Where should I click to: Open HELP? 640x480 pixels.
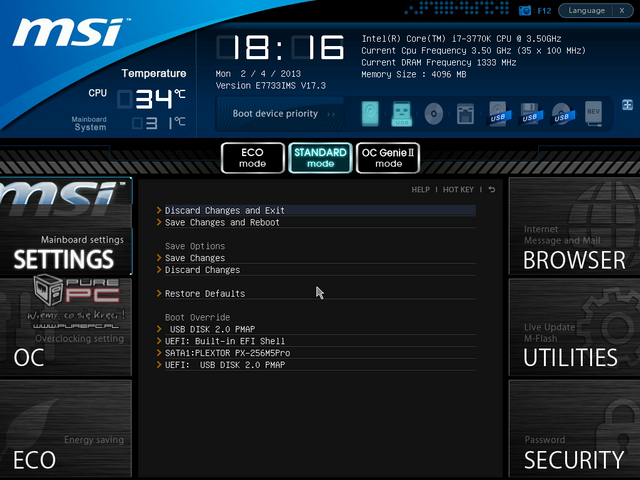pos(420,190)
